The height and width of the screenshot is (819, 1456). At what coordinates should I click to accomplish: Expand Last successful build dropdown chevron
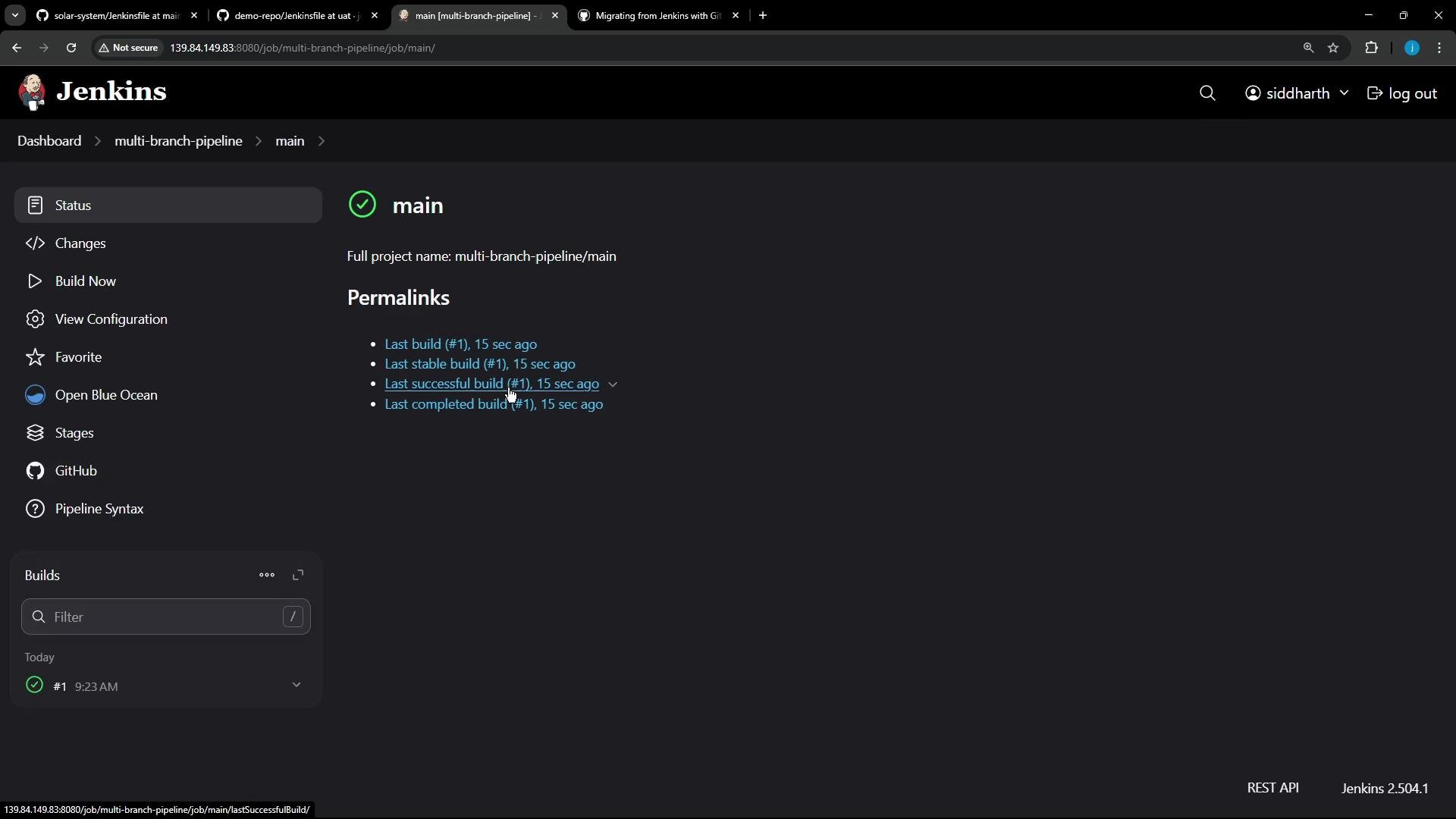[613, 384]
